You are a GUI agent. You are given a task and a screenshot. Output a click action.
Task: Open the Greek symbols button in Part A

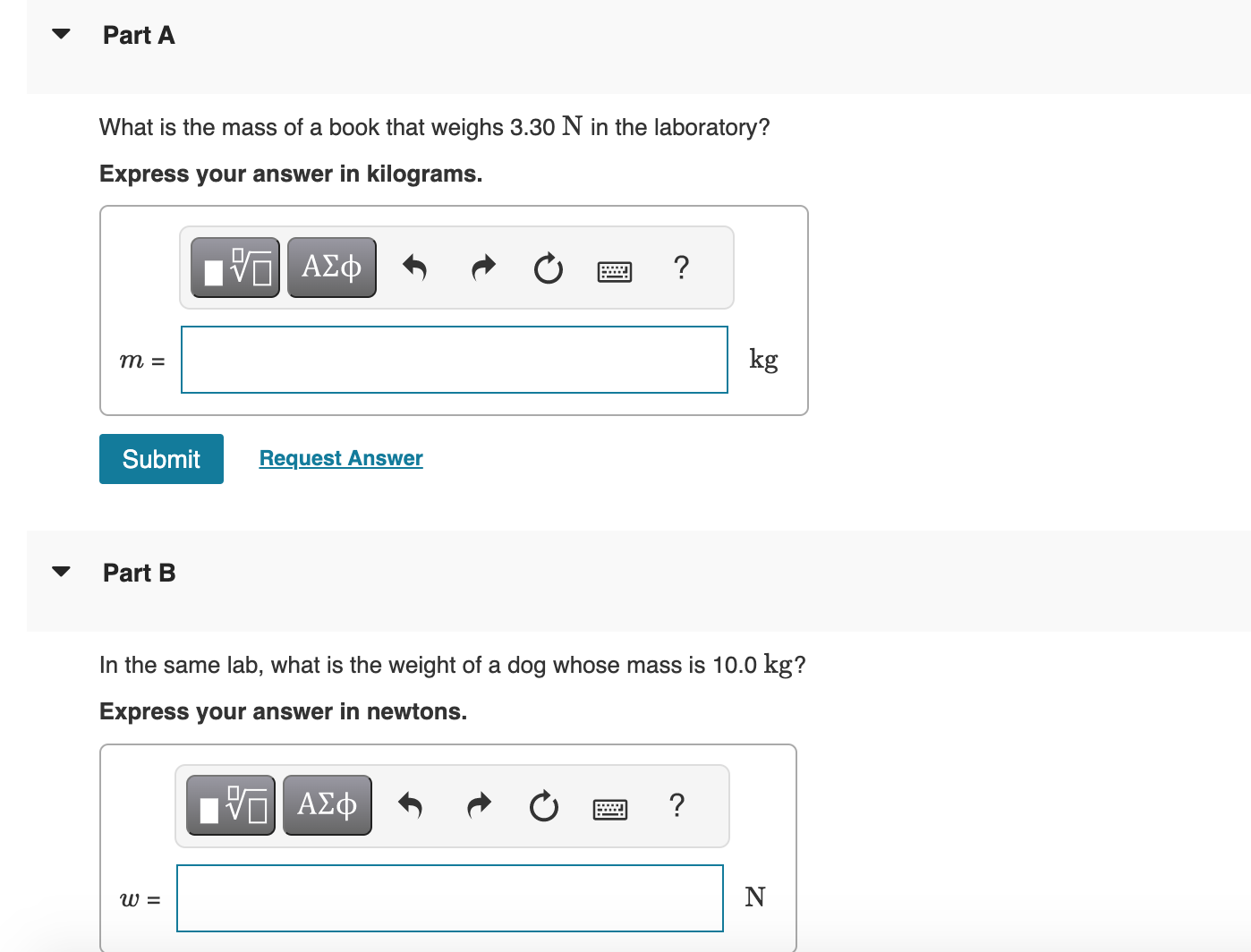pos(332,268)
